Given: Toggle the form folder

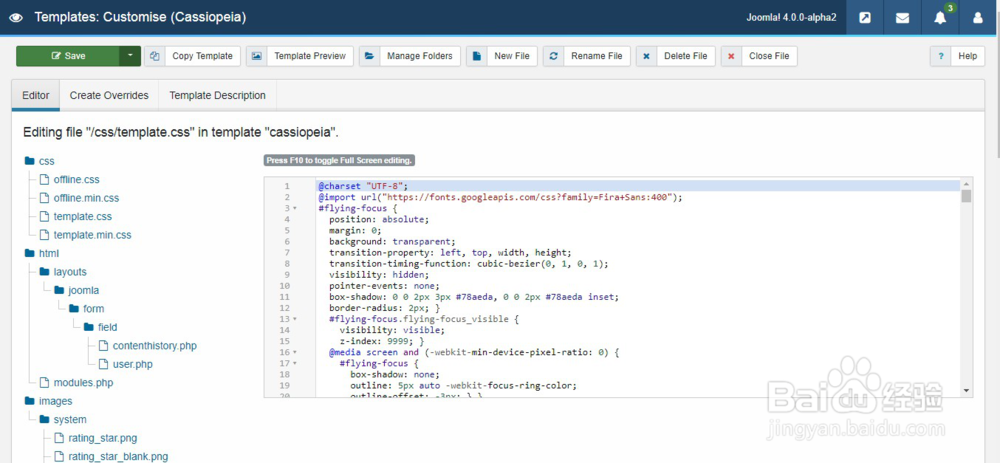Looking at the screenshot, I should coord(86,309).
